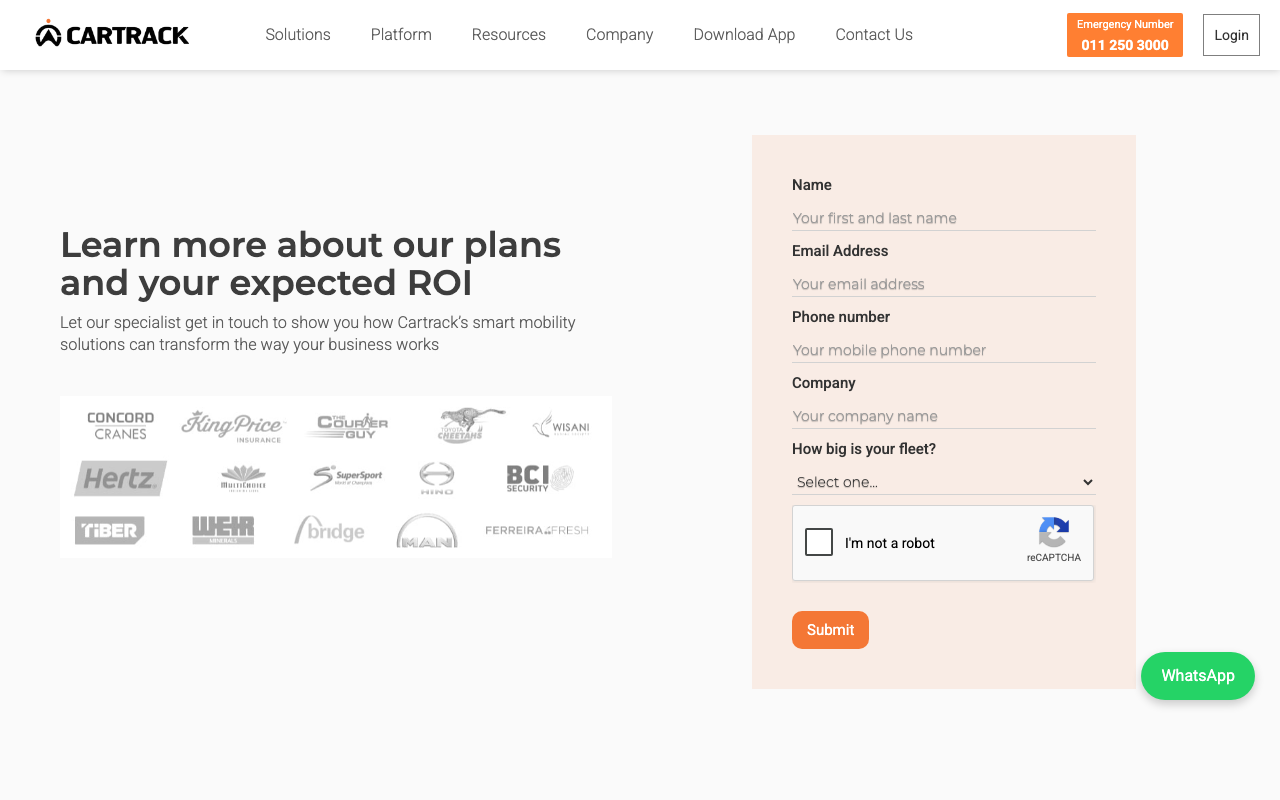Submit the contact form
The image size is (1280, 800).
click(x=830, y=630)
